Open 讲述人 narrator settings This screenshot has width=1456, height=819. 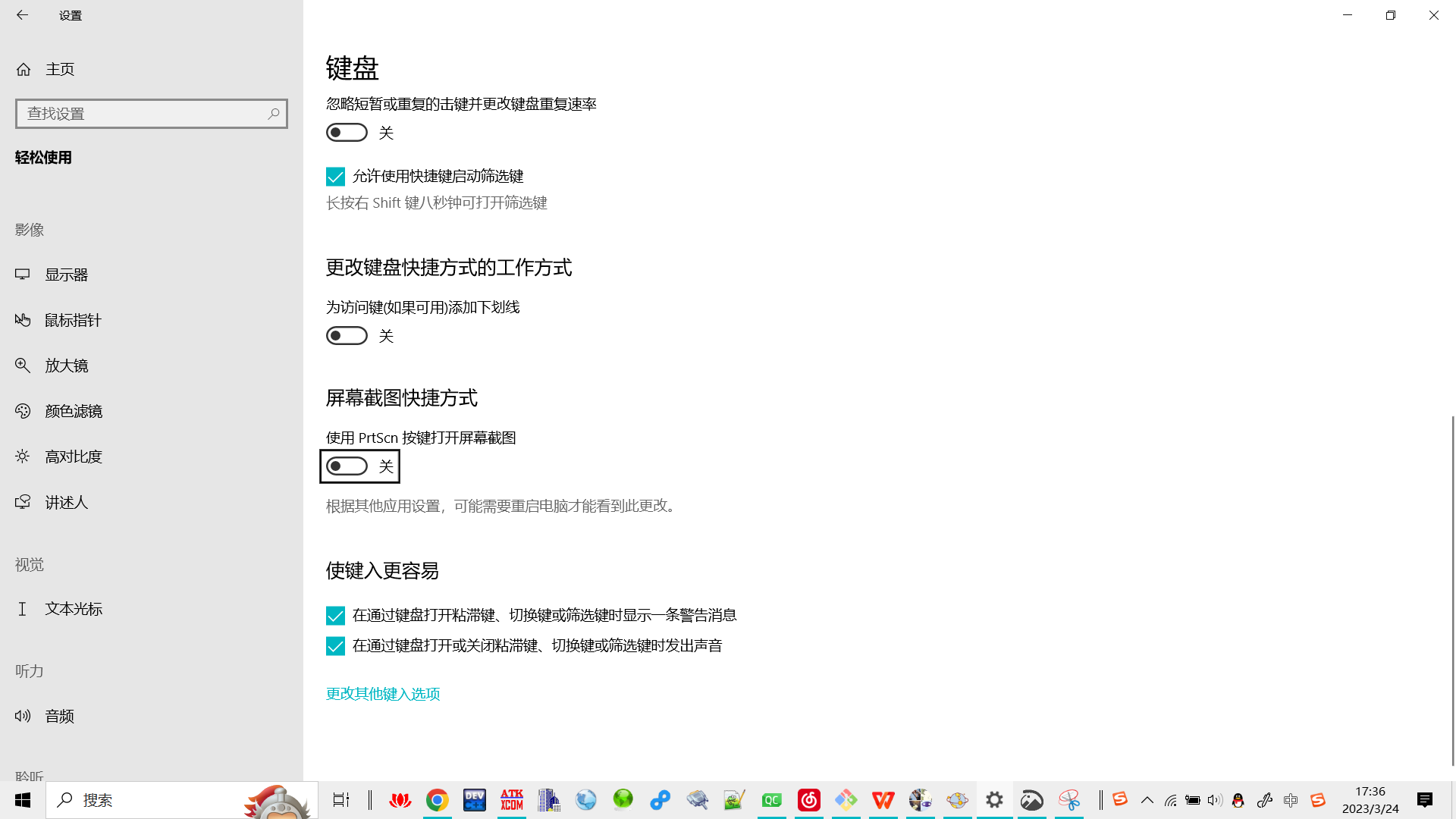(x=66, y=502)
